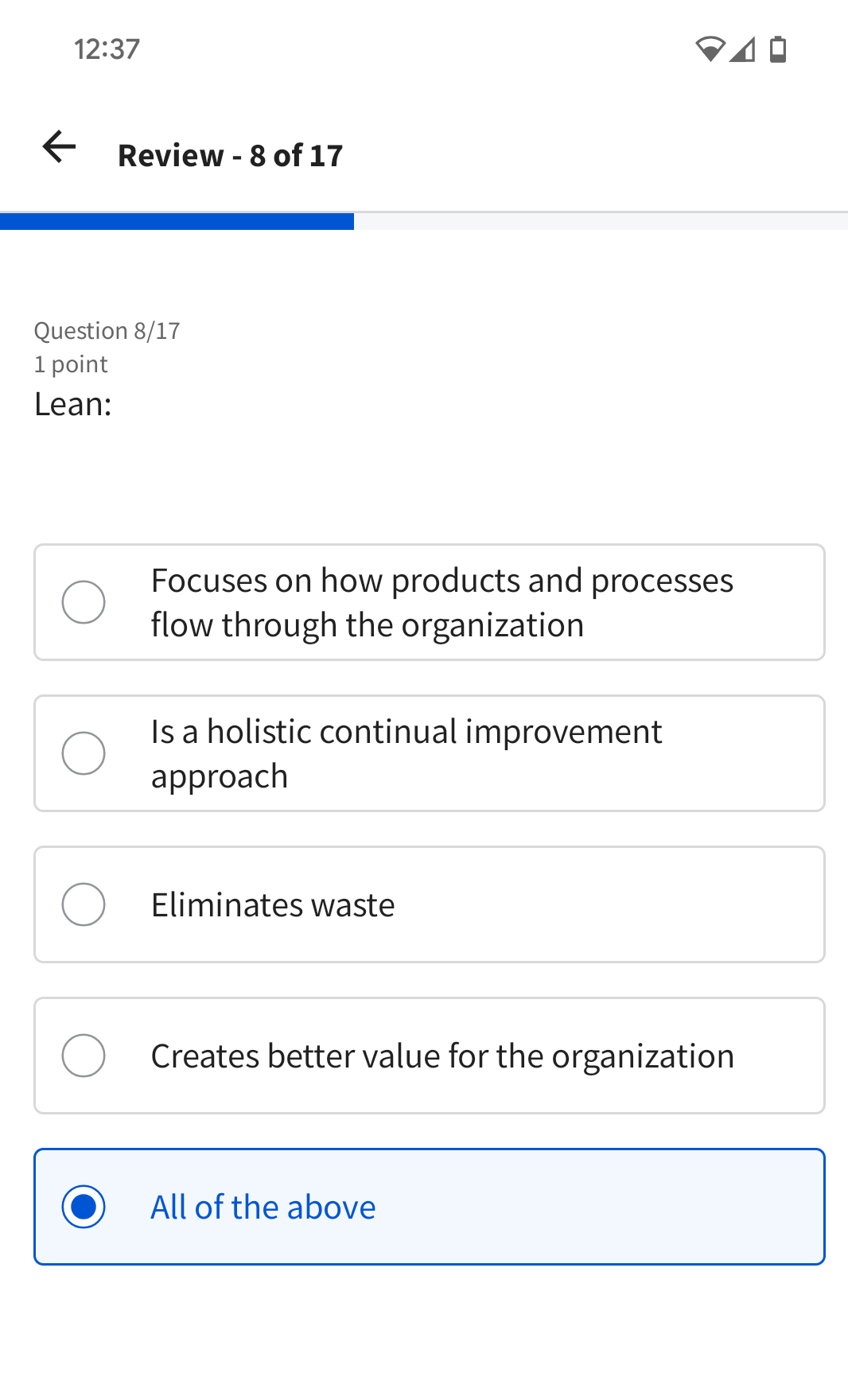Screen dimensions: 848x1400
Task: Select the 'Eliminates waste' radio button
Action: tap(84, 904)
